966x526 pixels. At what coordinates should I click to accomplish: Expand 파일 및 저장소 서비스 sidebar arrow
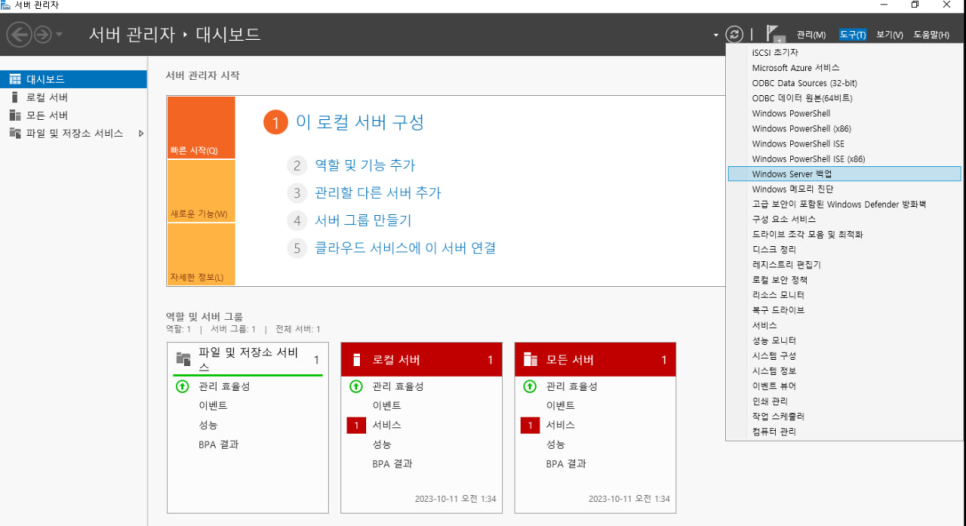click(141, 133)
